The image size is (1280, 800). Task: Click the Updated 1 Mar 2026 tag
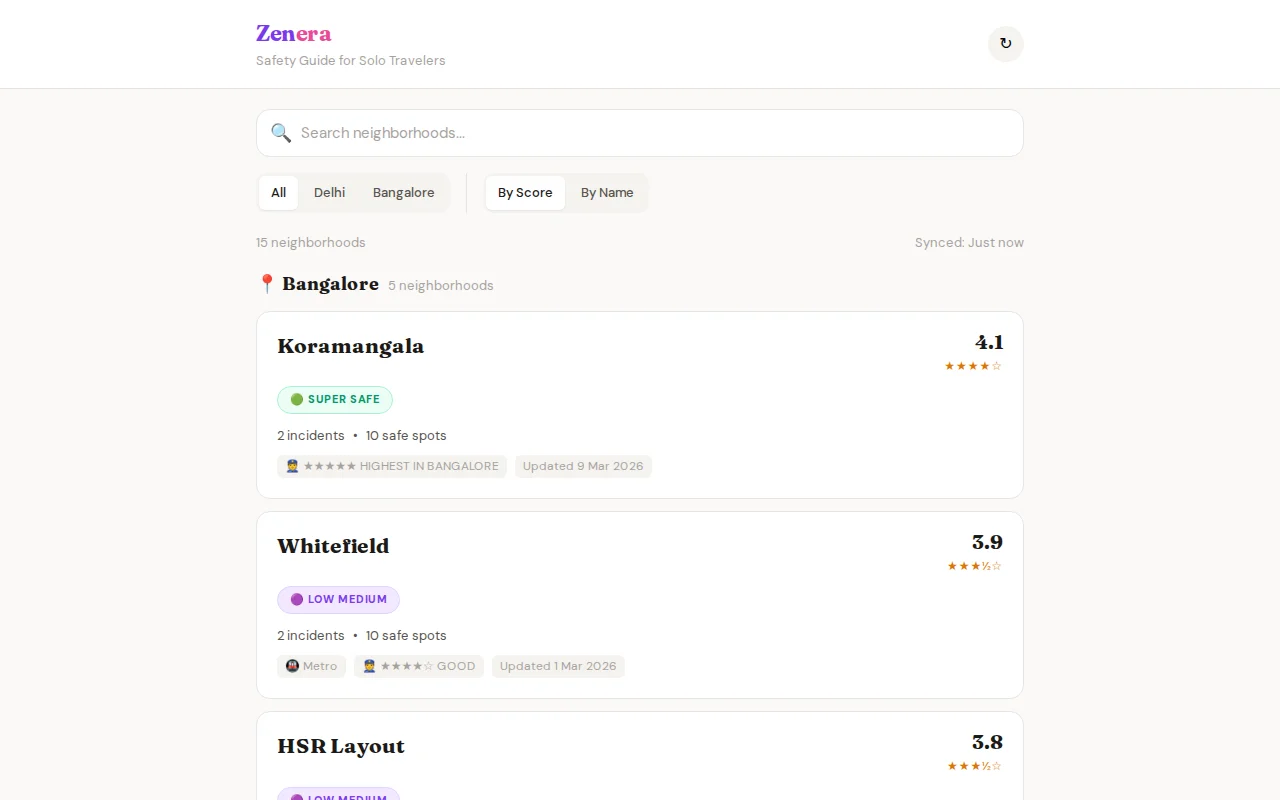tap(558, 666)
